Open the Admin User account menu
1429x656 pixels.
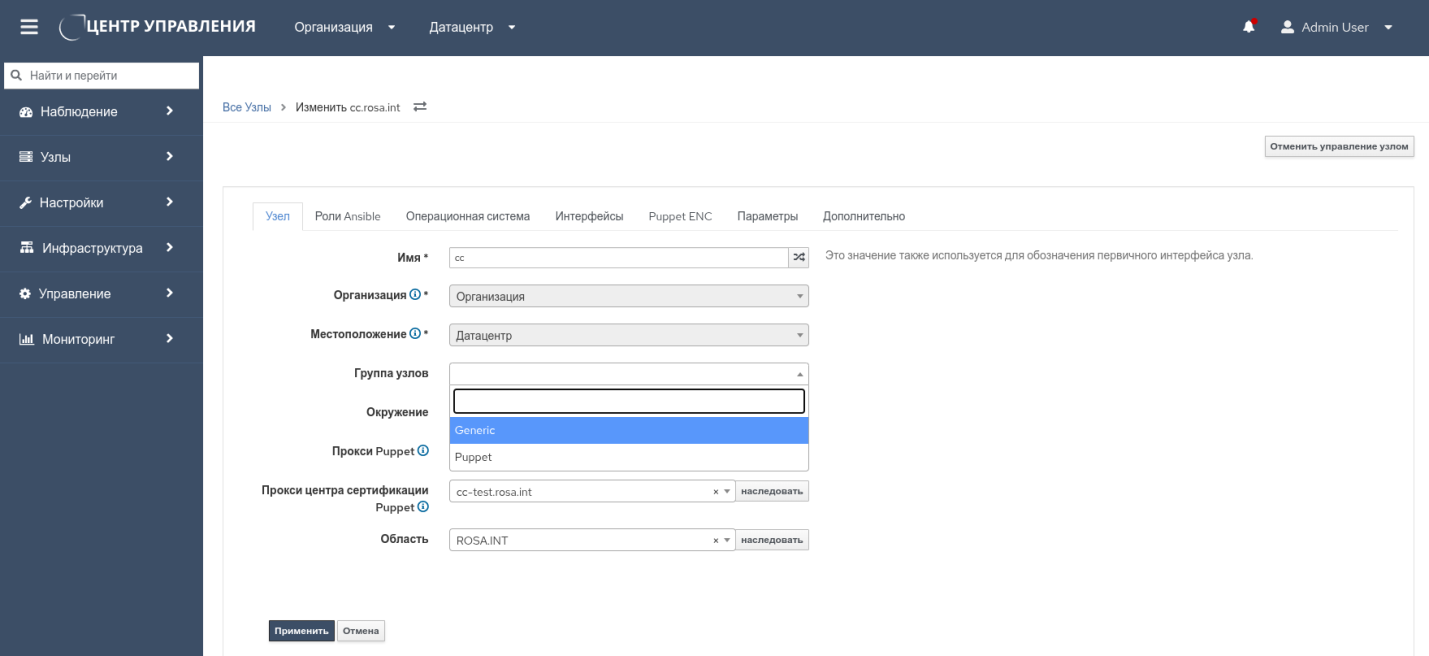[x=1337, y=27]
